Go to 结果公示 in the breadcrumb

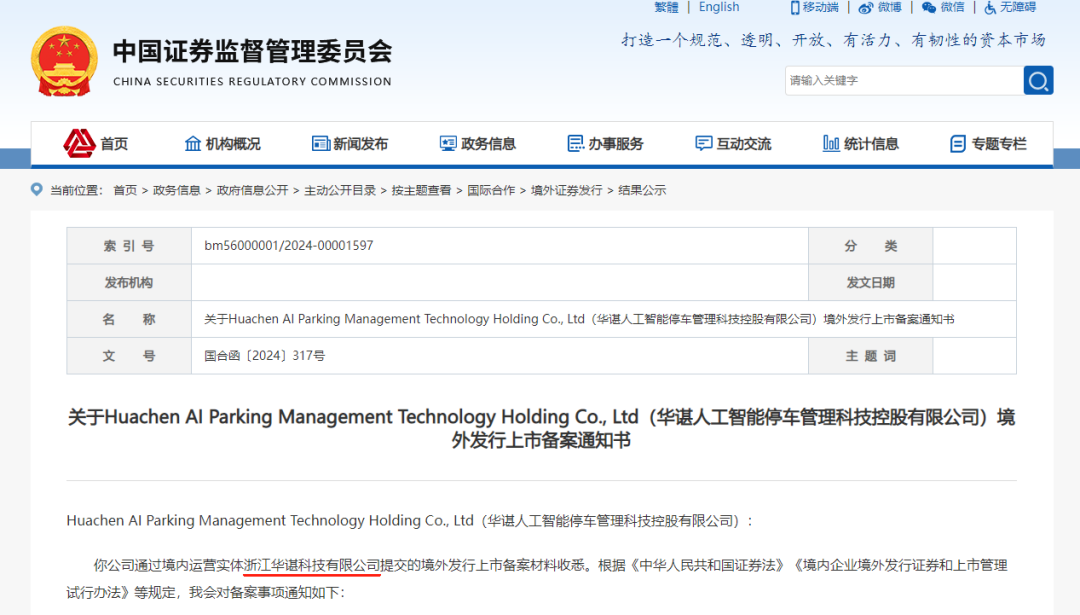[642, 190]
